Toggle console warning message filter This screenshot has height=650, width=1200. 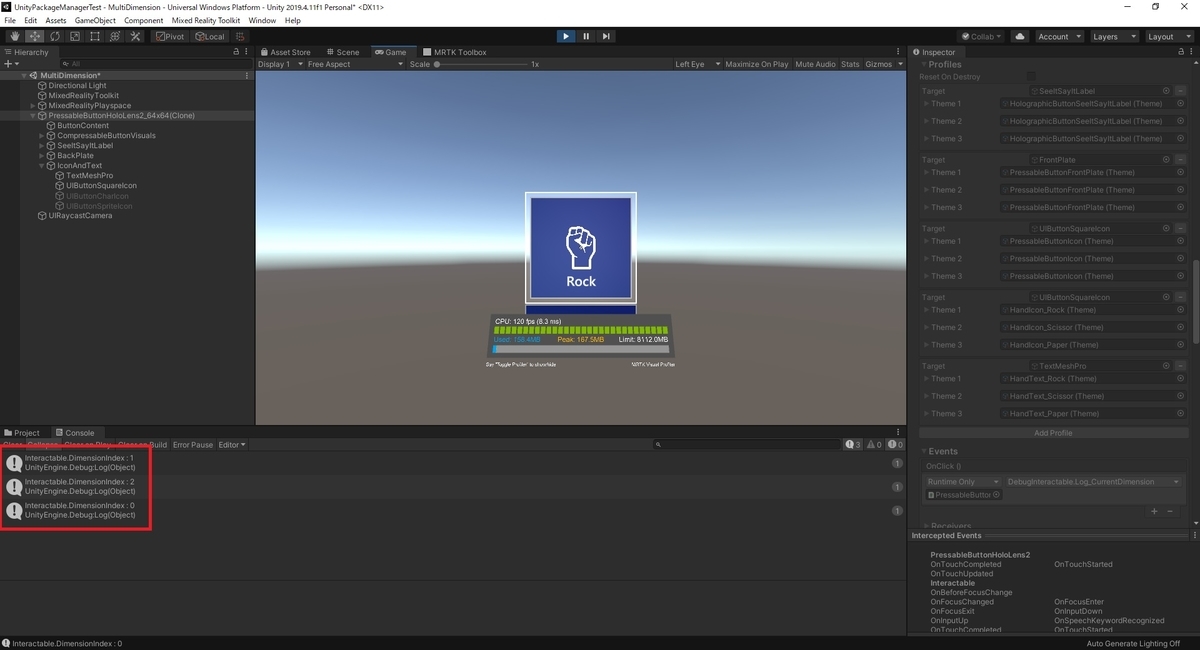click(x=875, y=444)
